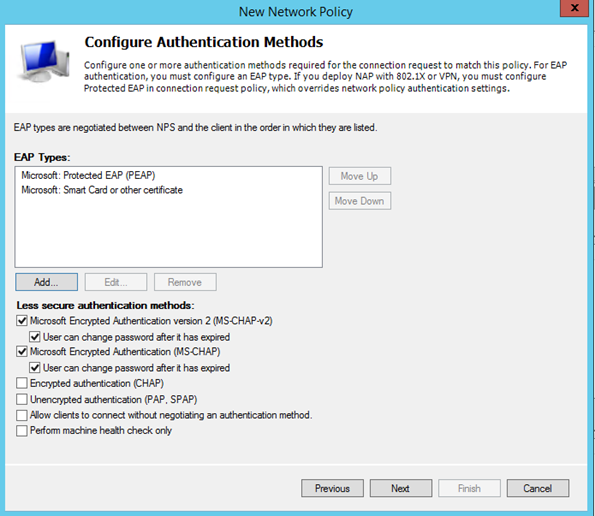Click the Remove button

(x=185, y=282)
